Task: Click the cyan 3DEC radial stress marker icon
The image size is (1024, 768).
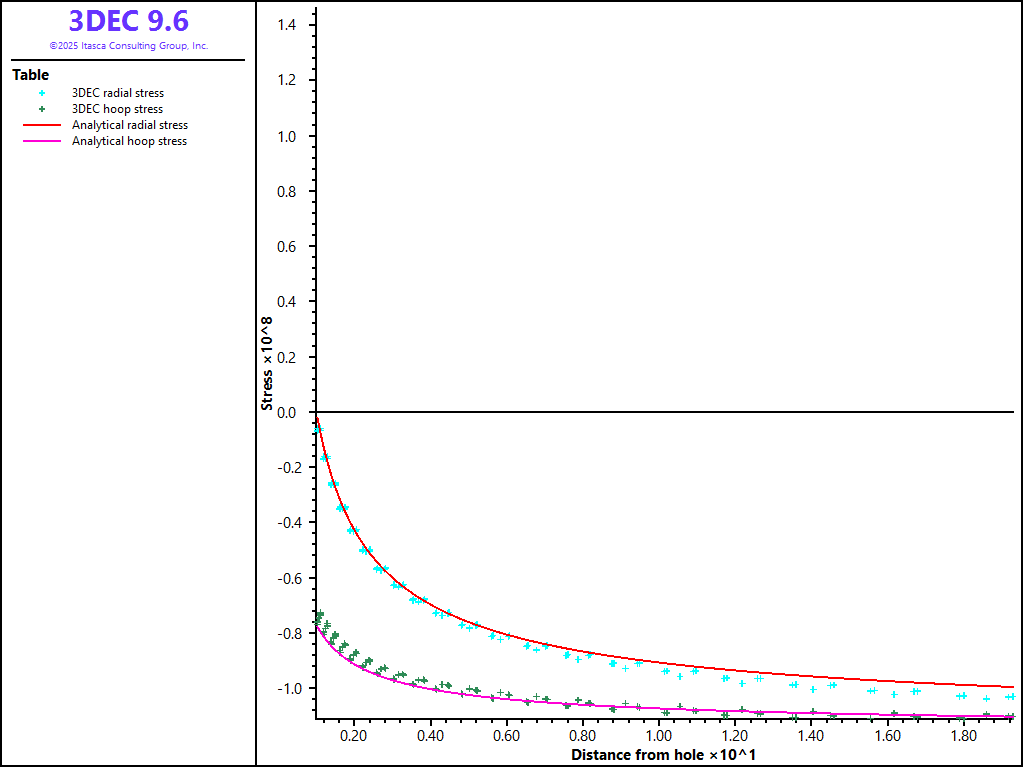Action: coord(42,93)
